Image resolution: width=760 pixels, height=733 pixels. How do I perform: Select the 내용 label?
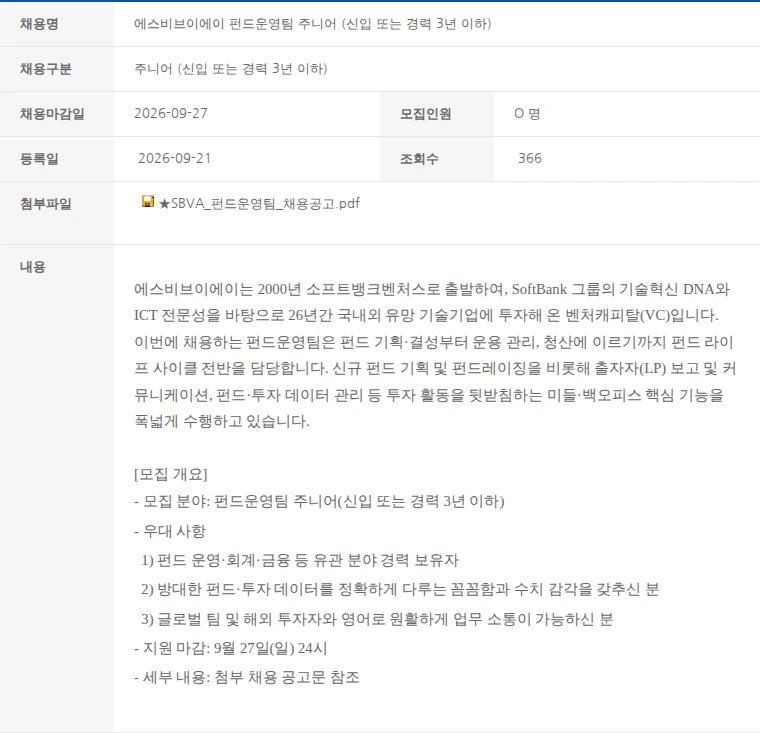coord(33,267)
